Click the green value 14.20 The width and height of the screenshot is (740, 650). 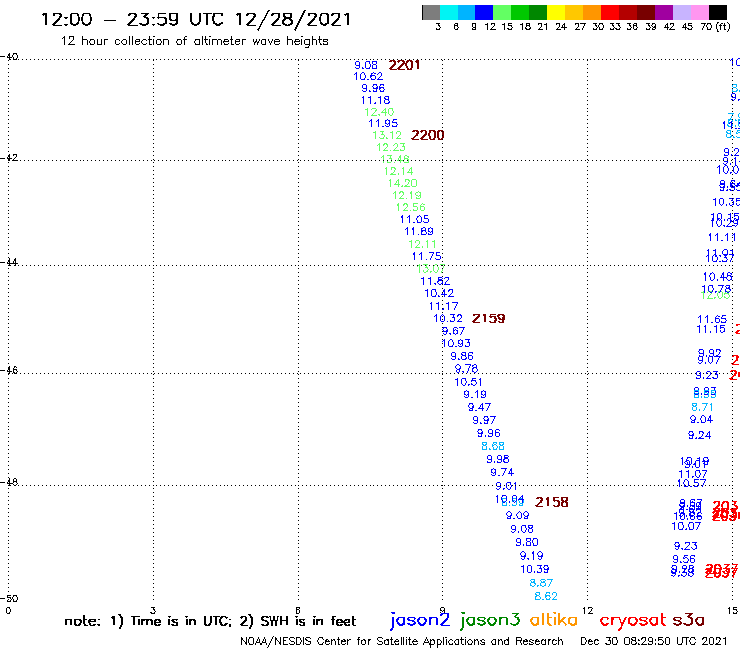(403, 183)
